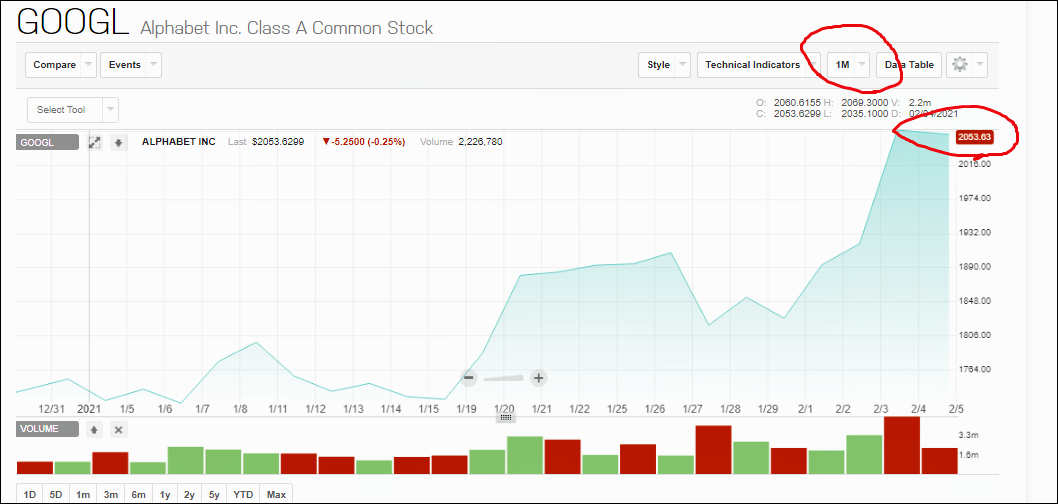Click the chart settings gear icon
This screenshot has height=504, width=1058.
tap(959, 65)
